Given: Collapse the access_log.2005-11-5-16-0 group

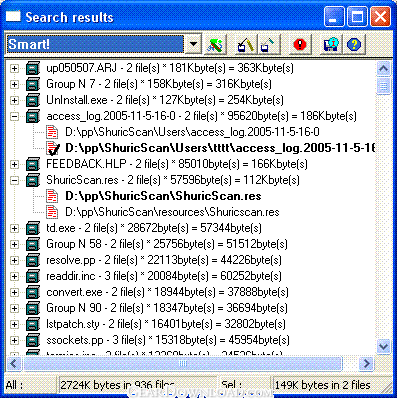Looking at the screenshot, I should [14, 116].
